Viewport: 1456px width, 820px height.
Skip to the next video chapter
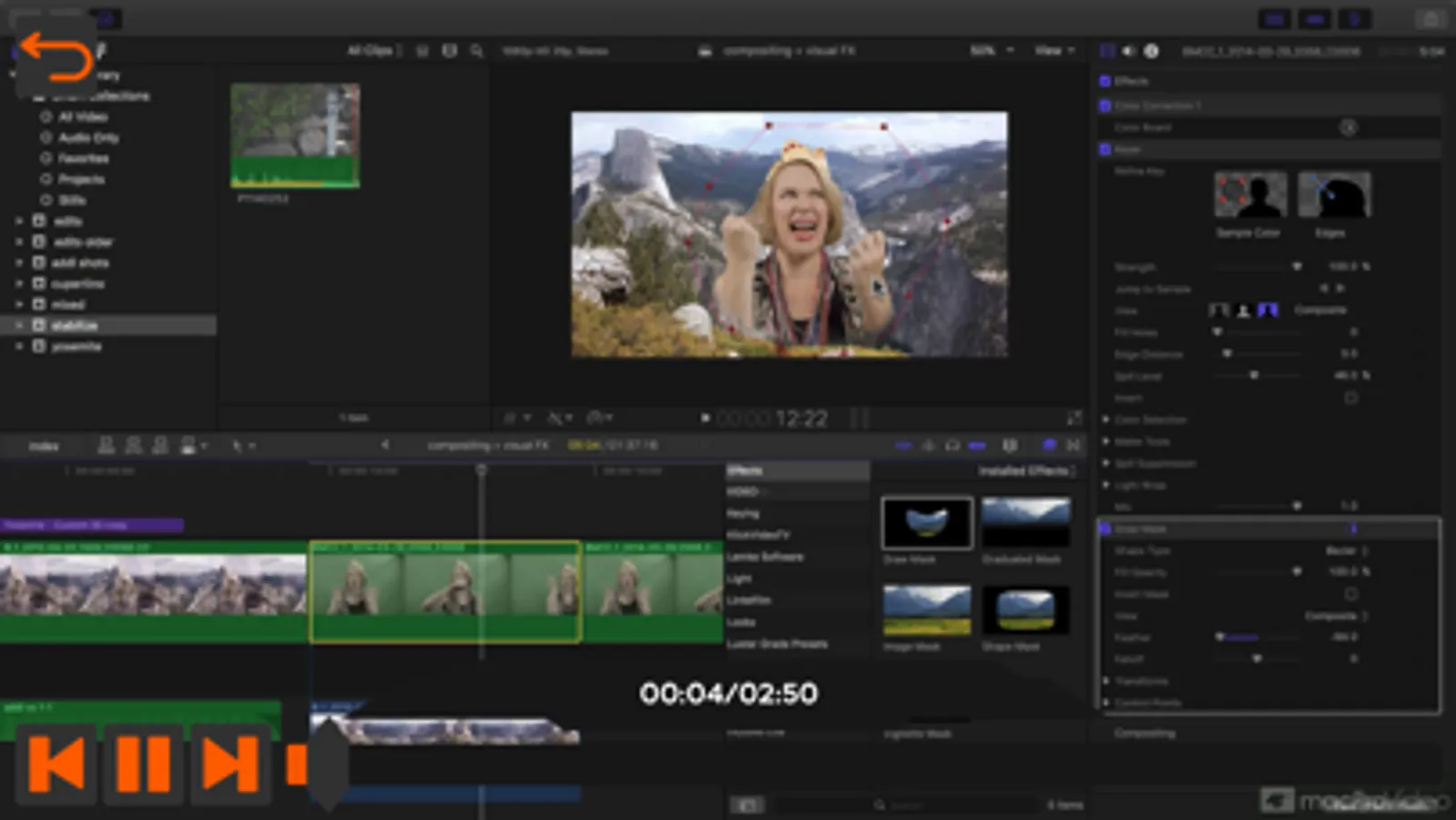[229, 764]
